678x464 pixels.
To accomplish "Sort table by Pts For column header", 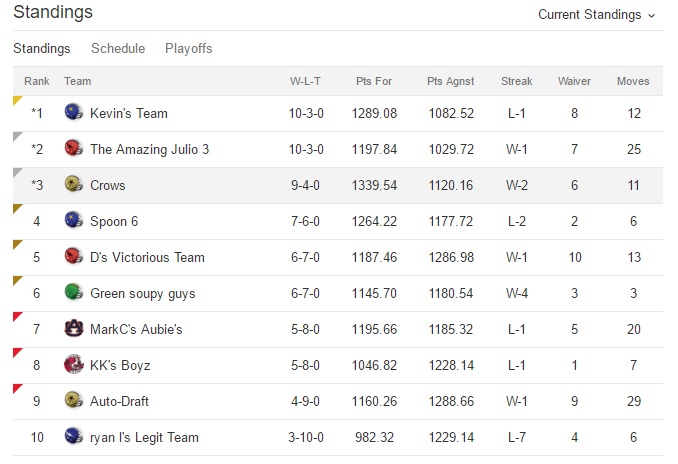I will click(374, 81).
